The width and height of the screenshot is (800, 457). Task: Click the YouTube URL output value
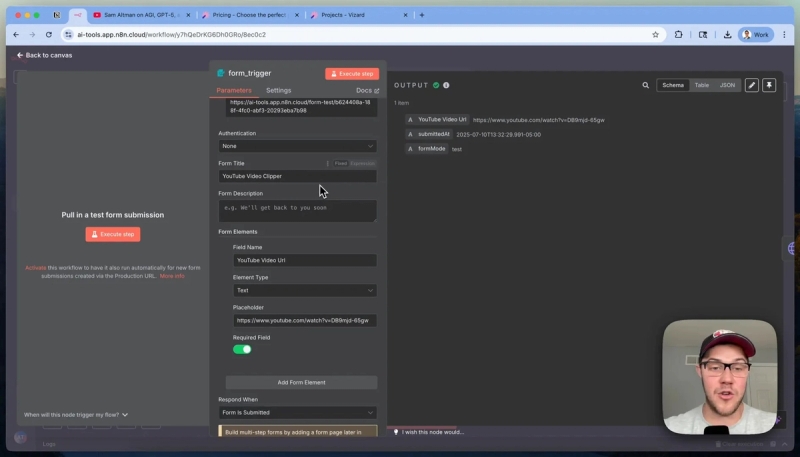pos(539,120)
